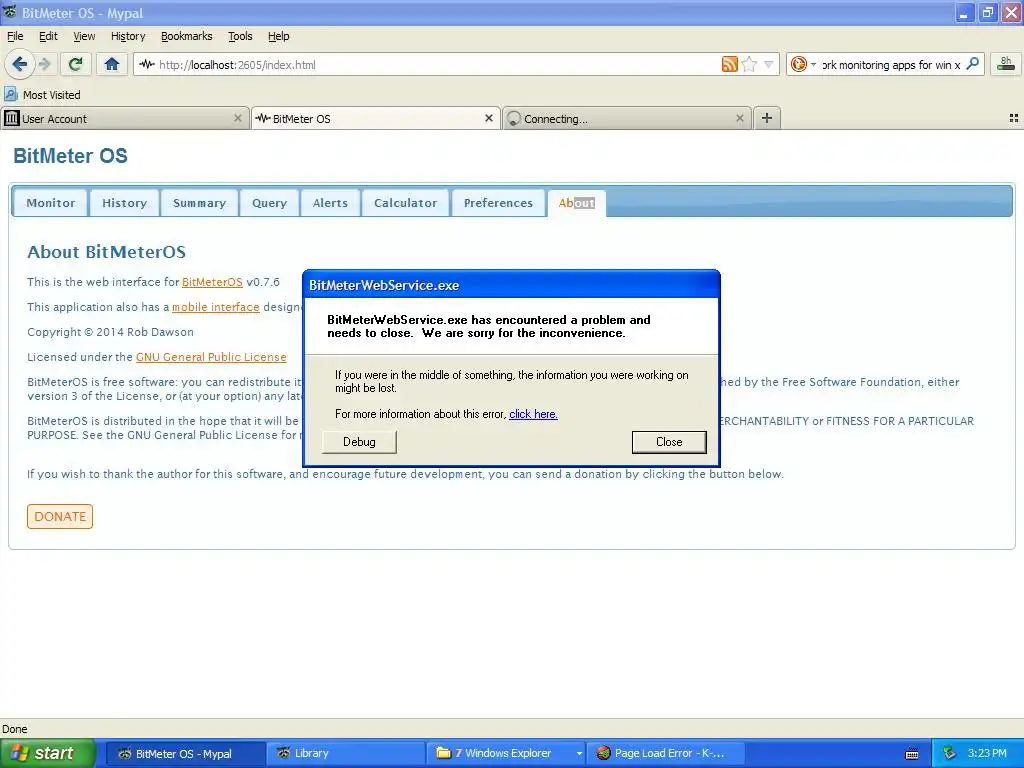This screenshot has width=1024, height=768.
Task: Open the View menu
Action: point(84,36)
